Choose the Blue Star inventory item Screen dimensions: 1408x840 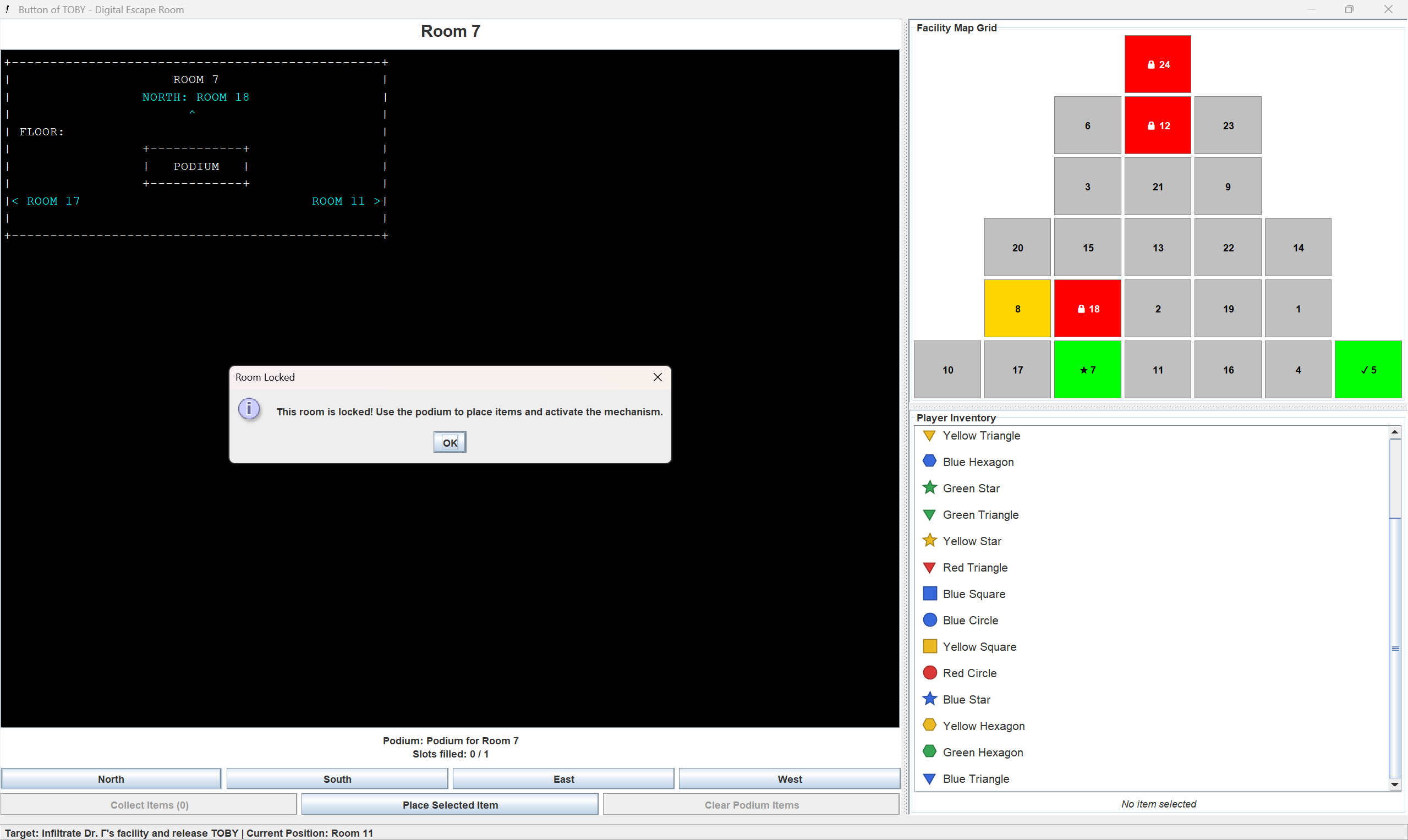pyautogui.click(x=966, y=700)
